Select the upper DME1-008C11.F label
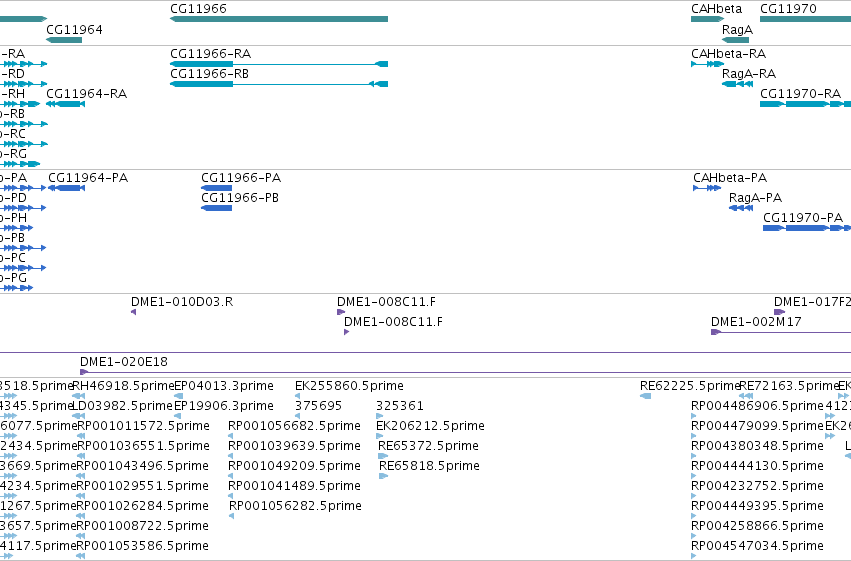This screenshot has height=561, width=851. pos(386,302)
